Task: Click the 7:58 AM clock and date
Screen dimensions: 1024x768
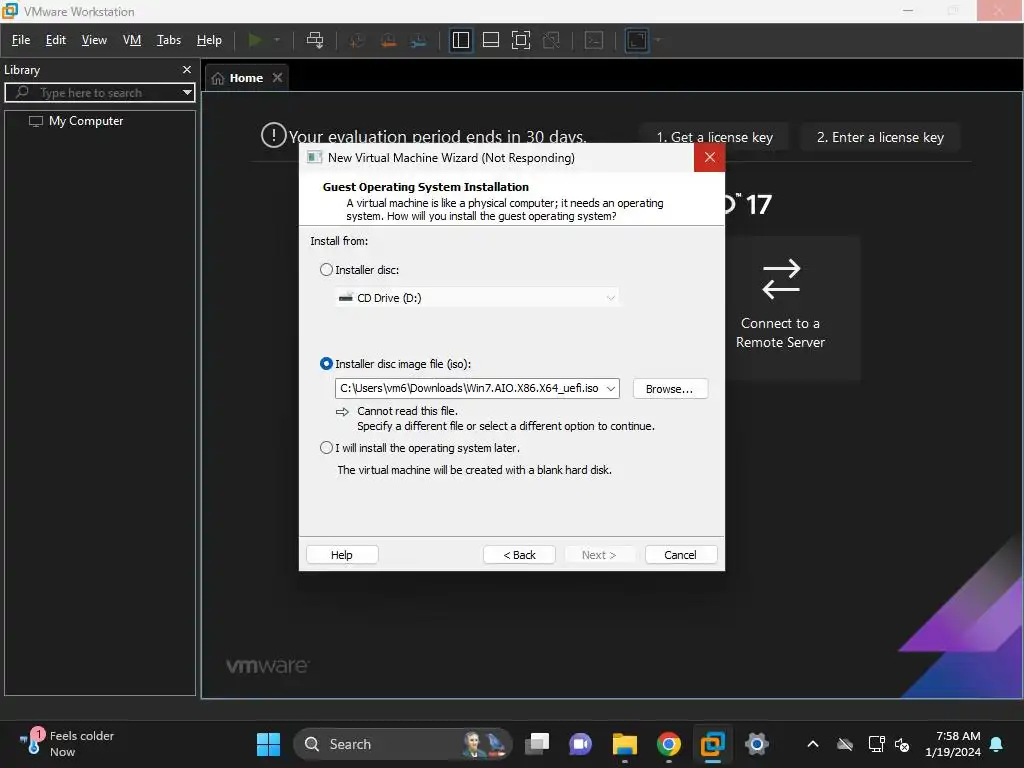Action: (953, 744)
